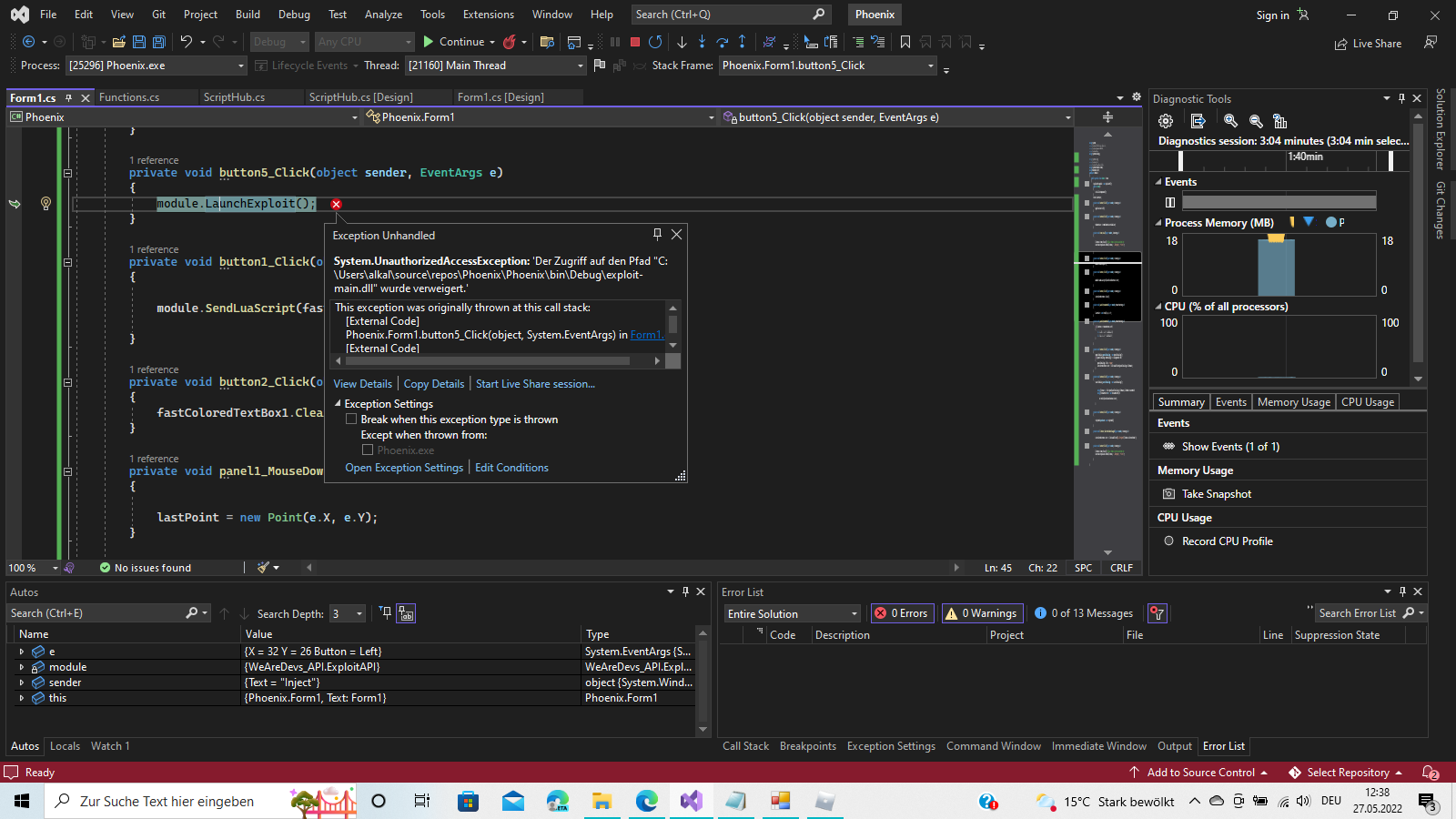Toggle the 0 Warnings filter button
Viewport: 1456px width, 819px height.
pyautogui.click(x=982, y=613)
